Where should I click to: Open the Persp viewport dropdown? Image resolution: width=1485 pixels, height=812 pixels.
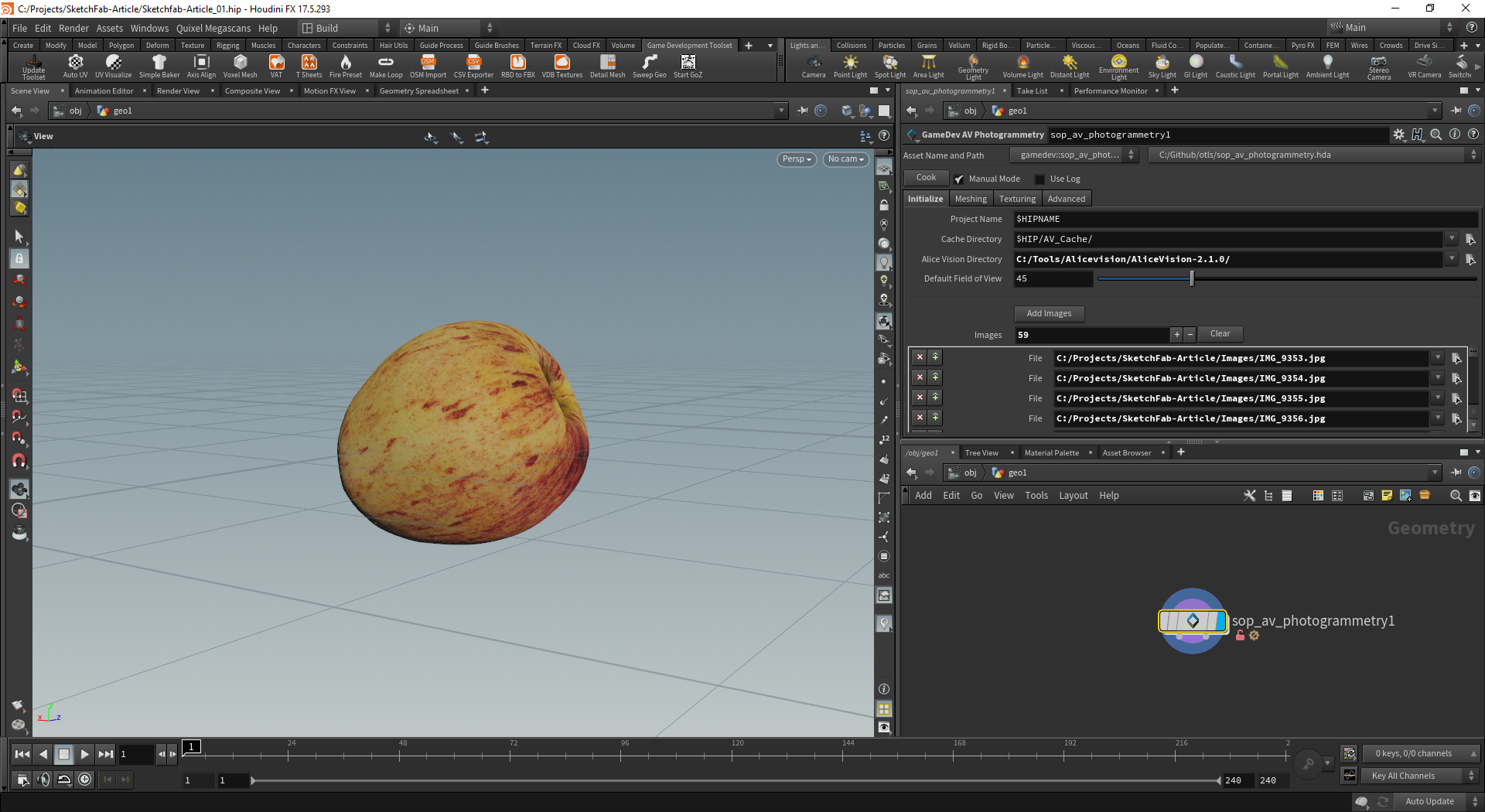click(x=796, y=159)
